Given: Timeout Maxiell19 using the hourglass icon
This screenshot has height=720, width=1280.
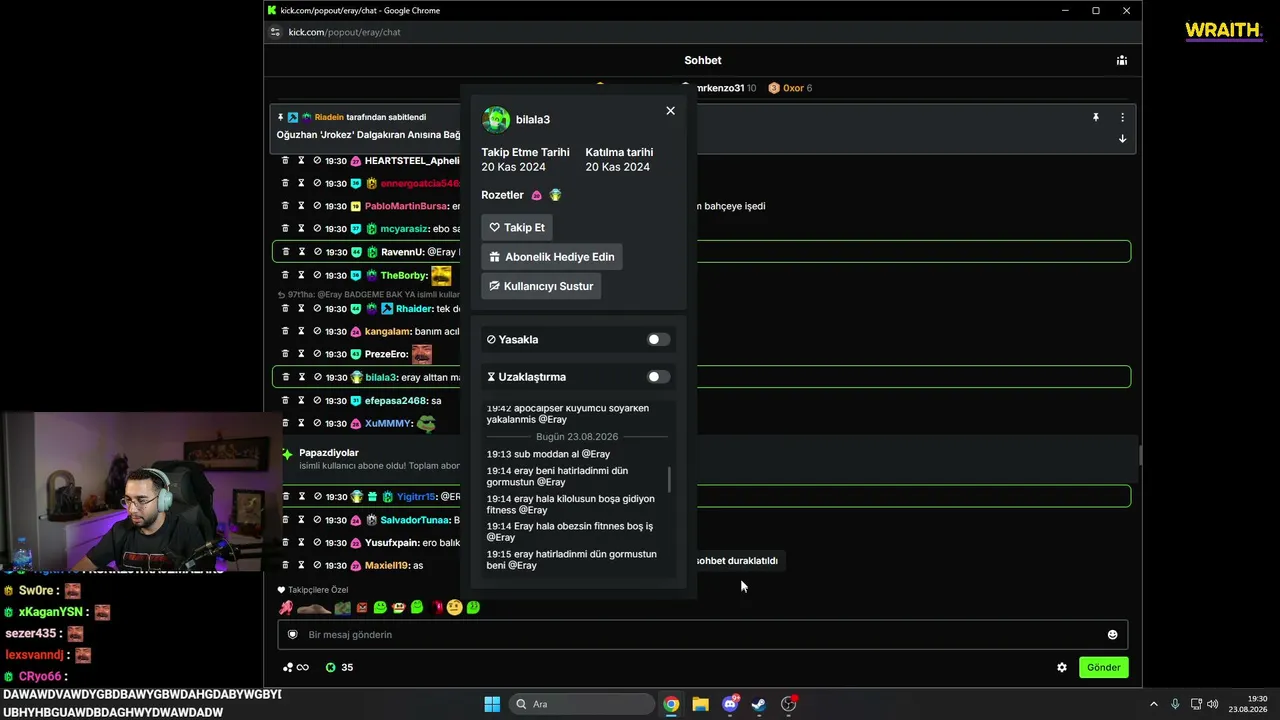Looking at the screenshot, I should [x=301, y=565].
